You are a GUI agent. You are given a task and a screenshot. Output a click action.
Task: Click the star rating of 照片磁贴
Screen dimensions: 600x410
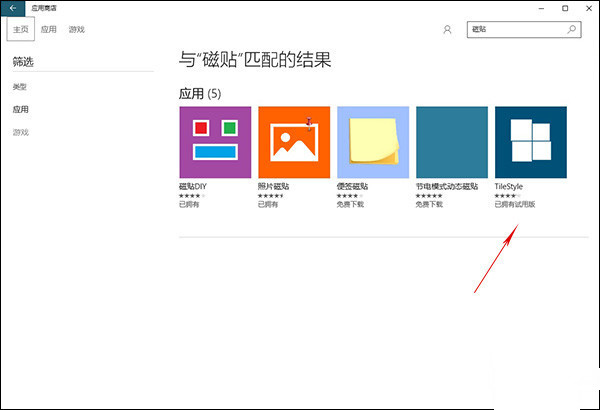(x=271, y=196)
